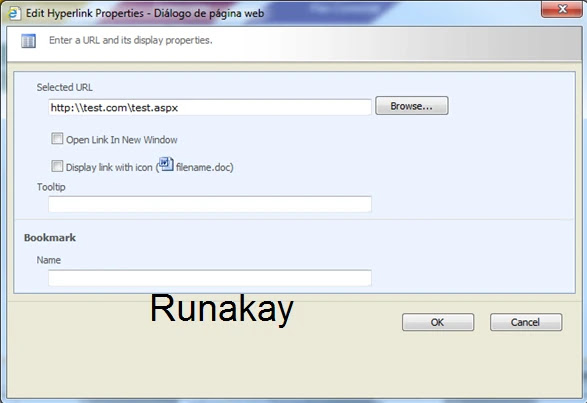Image resolution: width=587 pixels, height=403 pixels.
Task: Click the Browse... button
Action: coord(411,106)
